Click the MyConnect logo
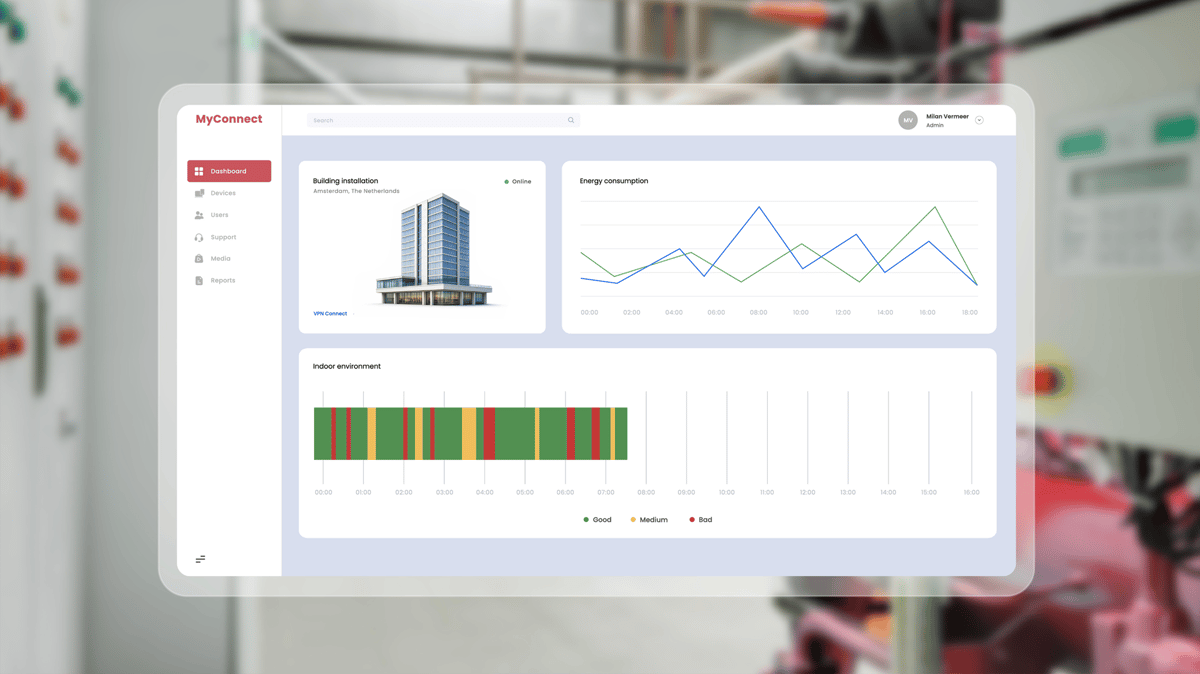Screen dimensions: 1200x674 [x=228, y=119]
